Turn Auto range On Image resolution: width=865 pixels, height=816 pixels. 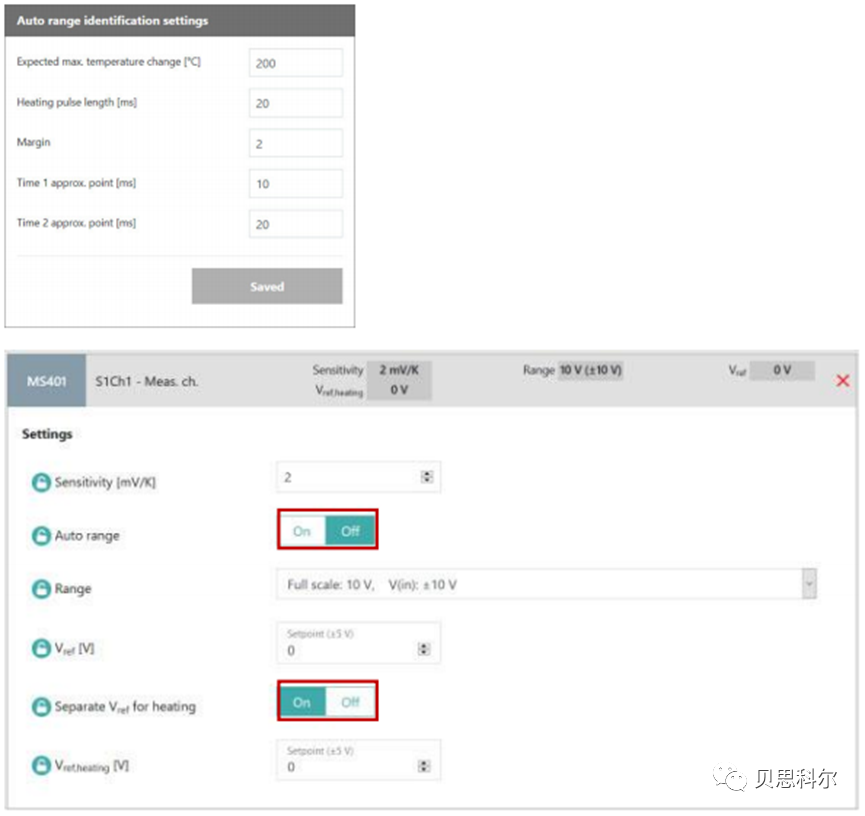[301, 531]
